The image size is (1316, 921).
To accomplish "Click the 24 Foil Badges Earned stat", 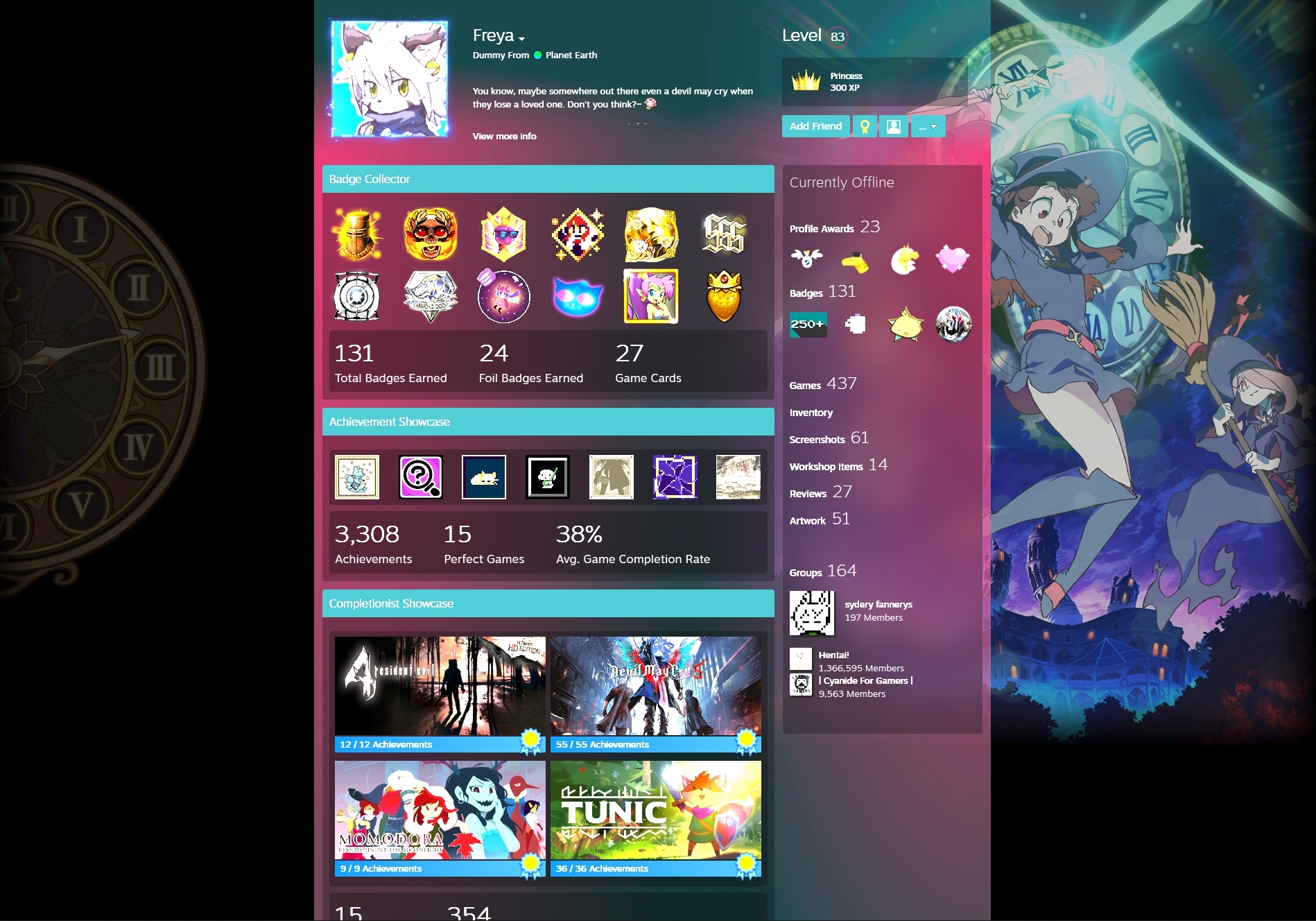I will coord(530,363).
